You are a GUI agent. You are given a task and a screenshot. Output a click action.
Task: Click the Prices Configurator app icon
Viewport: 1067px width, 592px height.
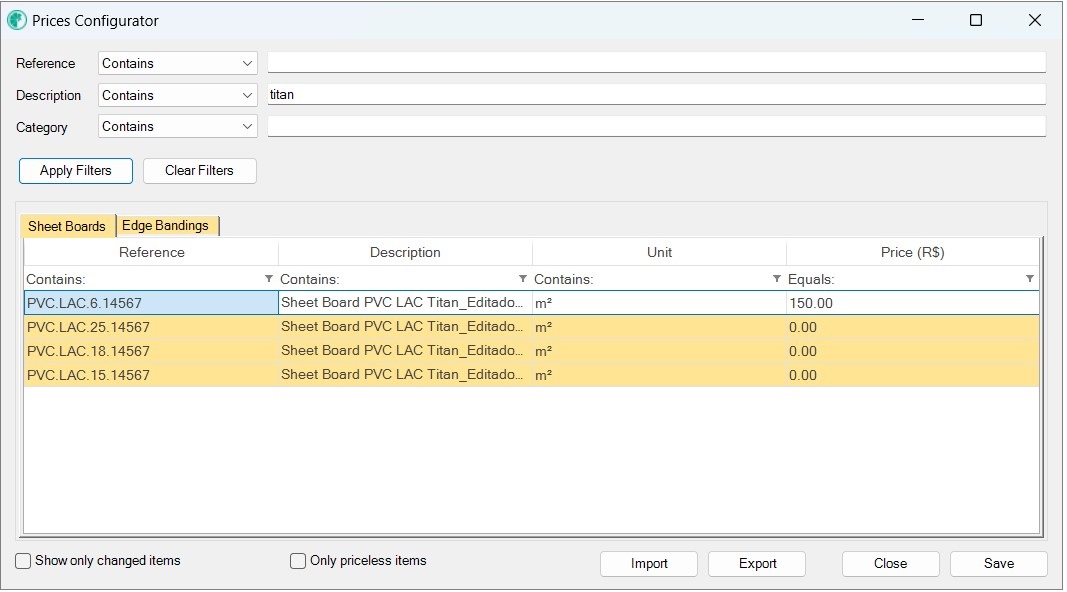coord(17,20)
